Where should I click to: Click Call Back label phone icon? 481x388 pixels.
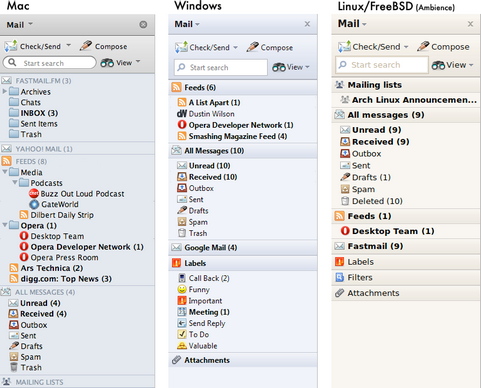tap(182, 278)
